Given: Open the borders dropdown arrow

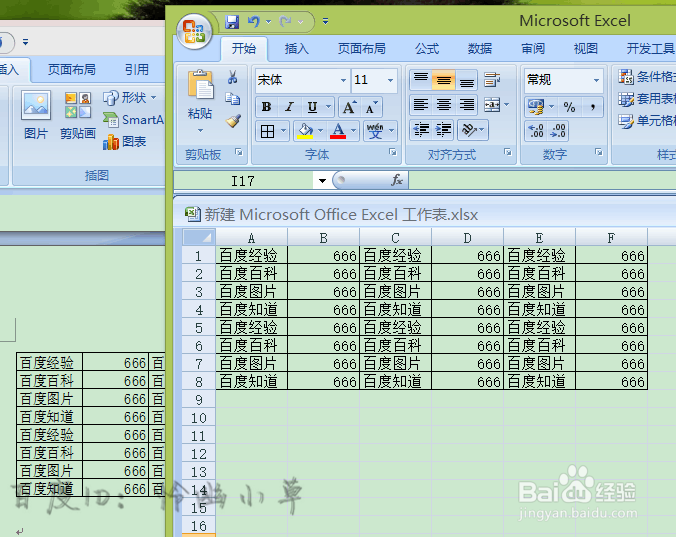Looking at the screenshot, I should pos(284,131).
